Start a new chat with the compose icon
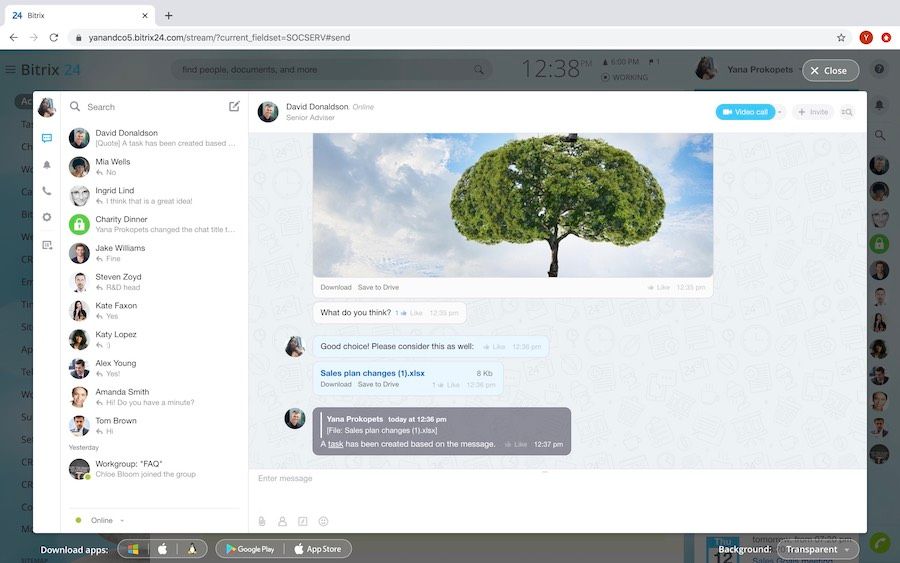Viewport: 900px width, 563px height. (x=234, y=106)
